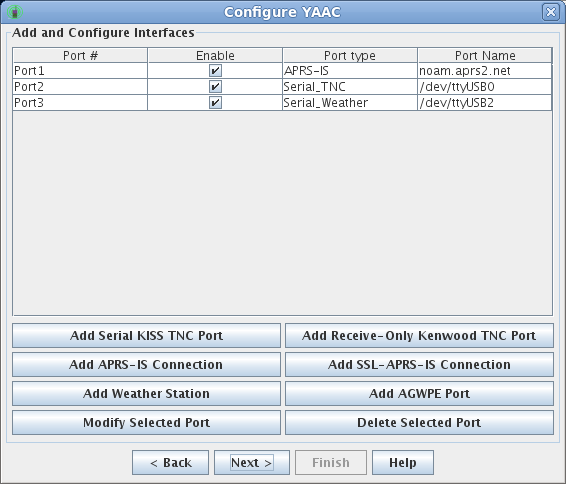The height and width of the screenshot is (484, 566).
Task: Click Add Weather Station button
Action: (x=146, y=393)
